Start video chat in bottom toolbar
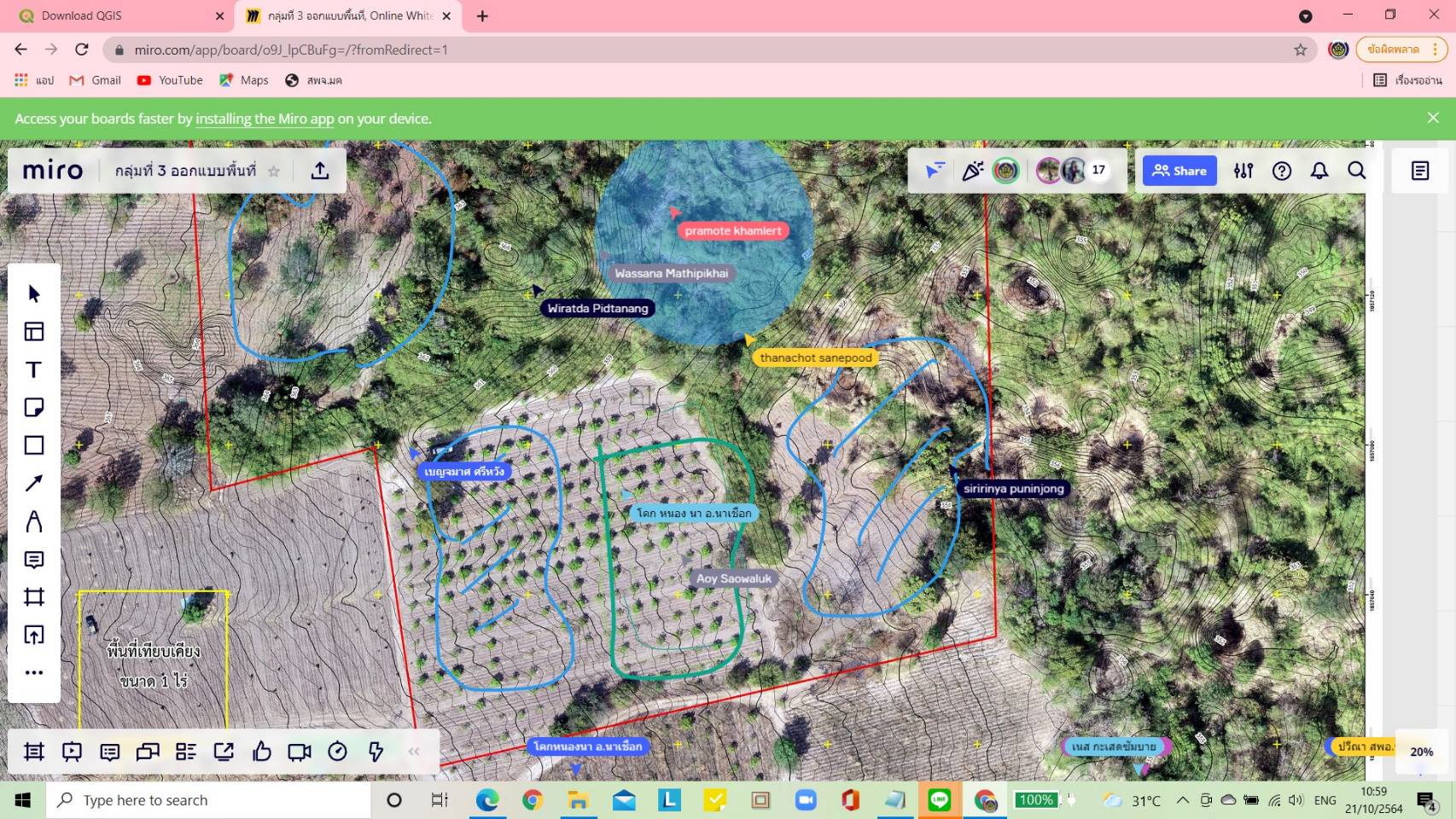The height and width of the screenshot is (819, 1456). click(300, 752)
